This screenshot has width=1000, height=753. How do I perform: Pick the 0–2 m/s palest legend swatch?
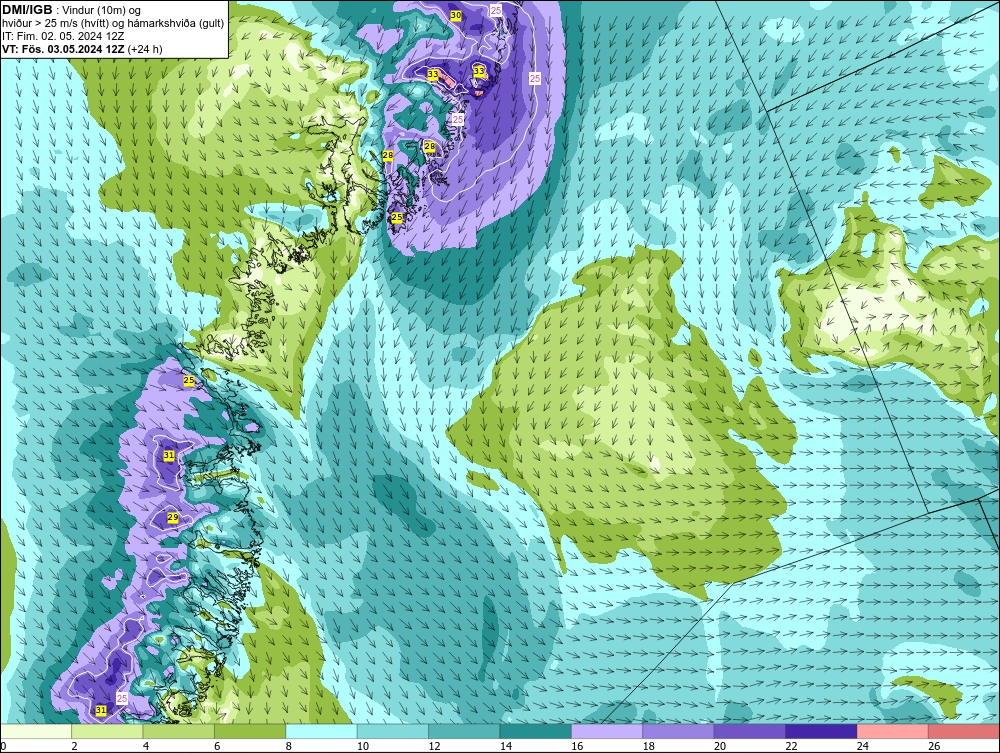point(36,731)
